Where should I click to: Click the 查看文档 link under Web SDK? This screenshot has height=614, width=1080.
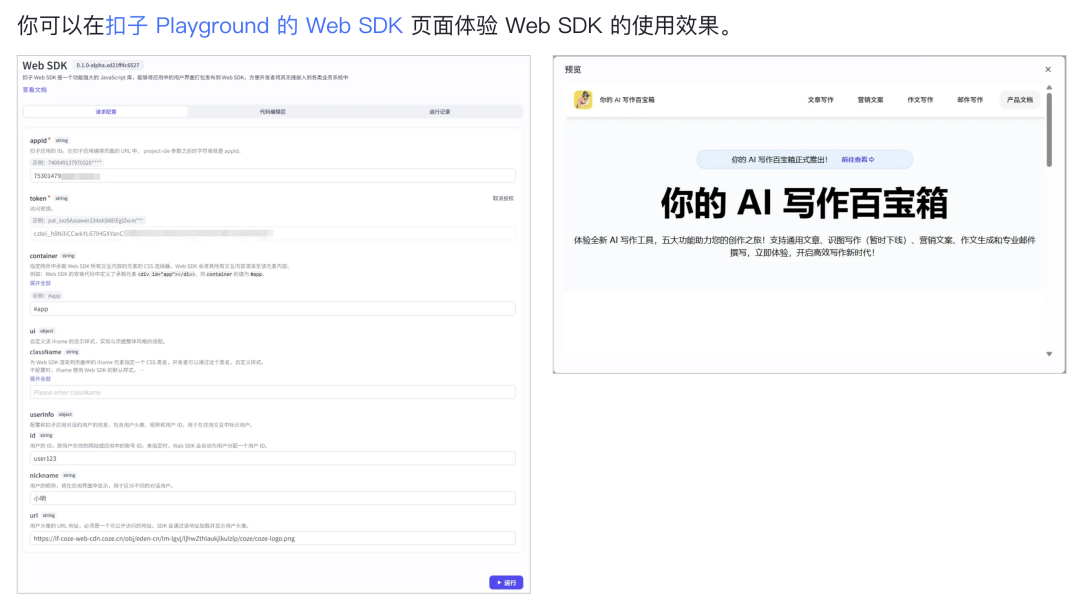tap(34, 90)
